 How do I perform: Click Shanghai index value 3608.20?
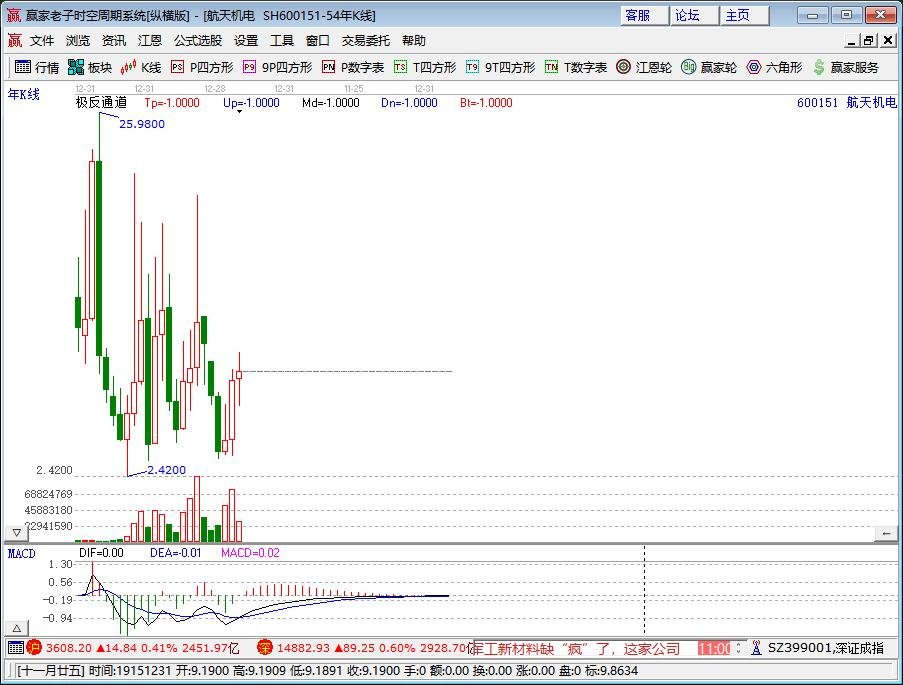(69, 648)
